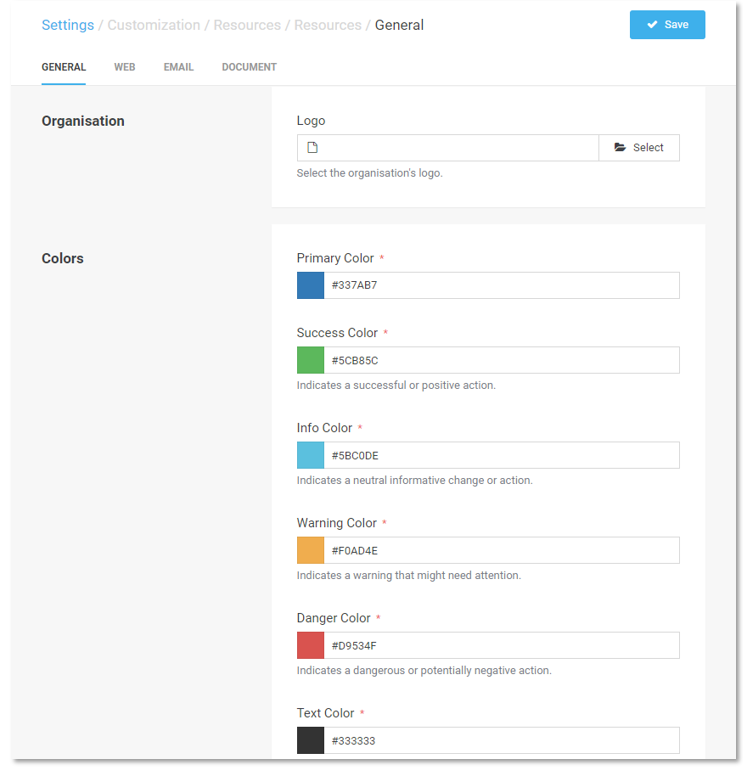
Task: Click the Logo file path input
Action: click(460, 148)
